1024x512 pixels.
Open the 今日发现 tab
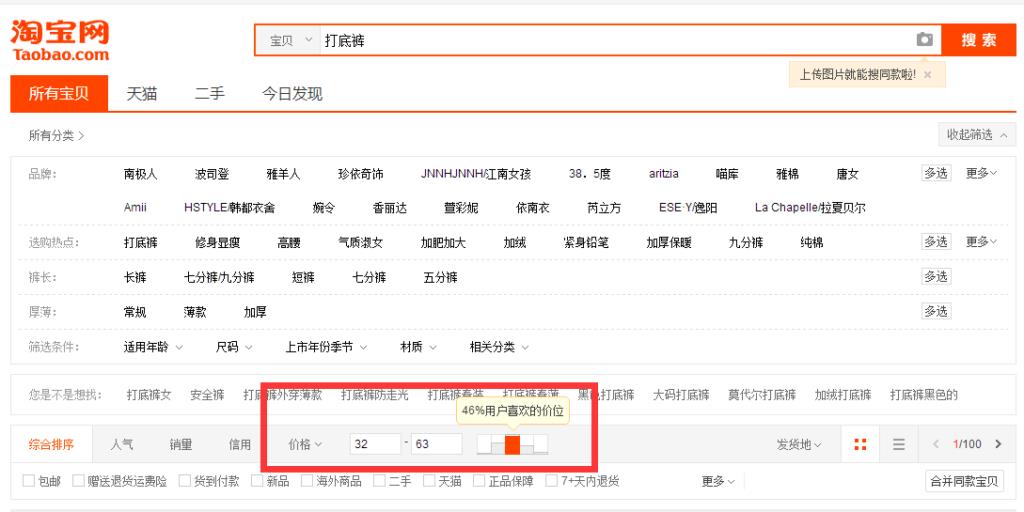click(293, 93)
